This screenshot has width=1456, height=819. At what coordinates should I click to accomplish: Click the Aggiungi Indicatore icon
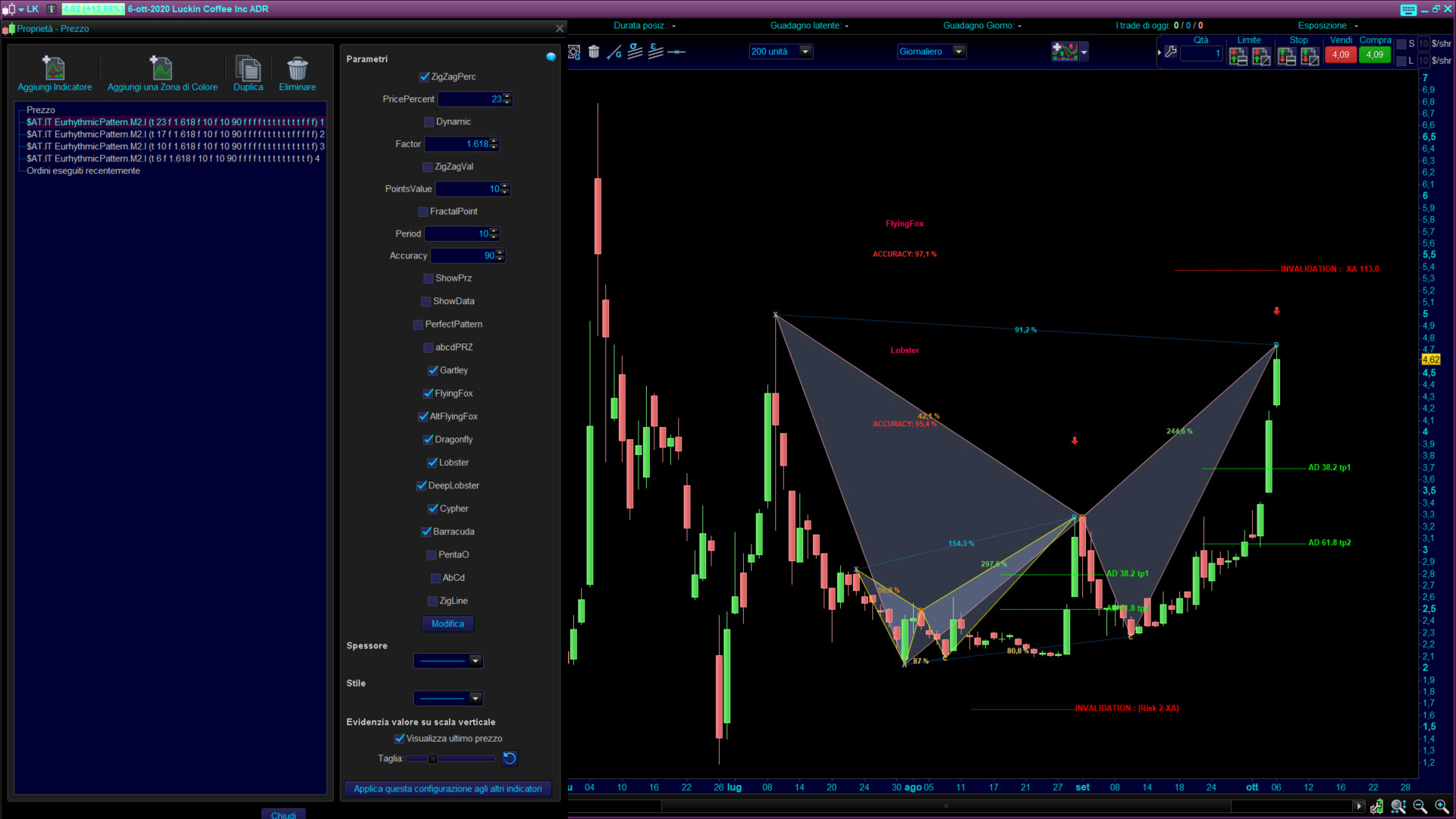pyautogui.click(x=54, y=68)
